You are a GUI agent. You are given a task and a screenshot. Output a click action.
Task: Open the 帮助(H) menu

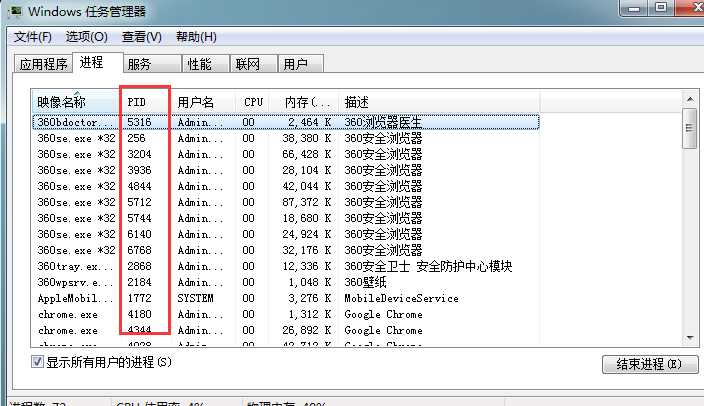point(197,37)
